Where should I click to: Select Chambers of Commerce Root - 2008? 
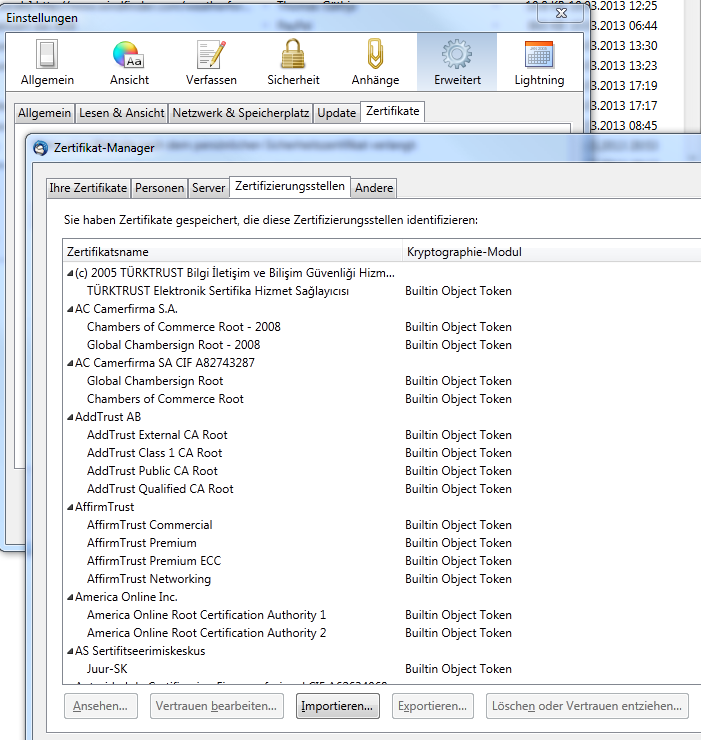tap(184, 327)
